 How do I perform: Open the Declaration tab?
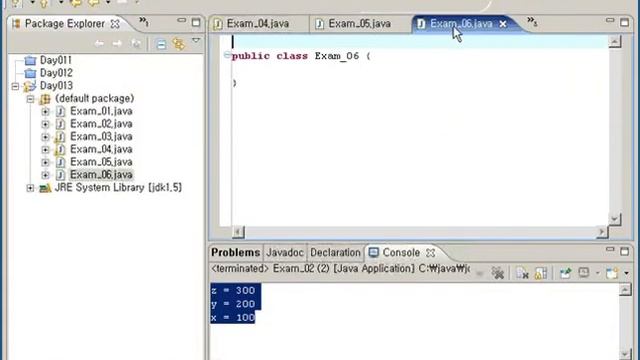[x=335, y=253]
